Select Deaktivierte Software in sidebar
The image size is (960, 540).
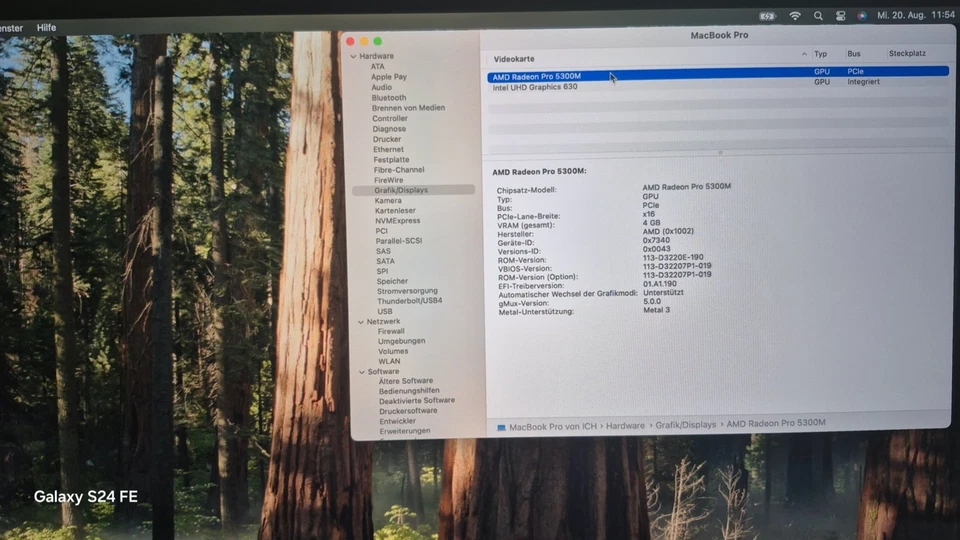(417, 400)
